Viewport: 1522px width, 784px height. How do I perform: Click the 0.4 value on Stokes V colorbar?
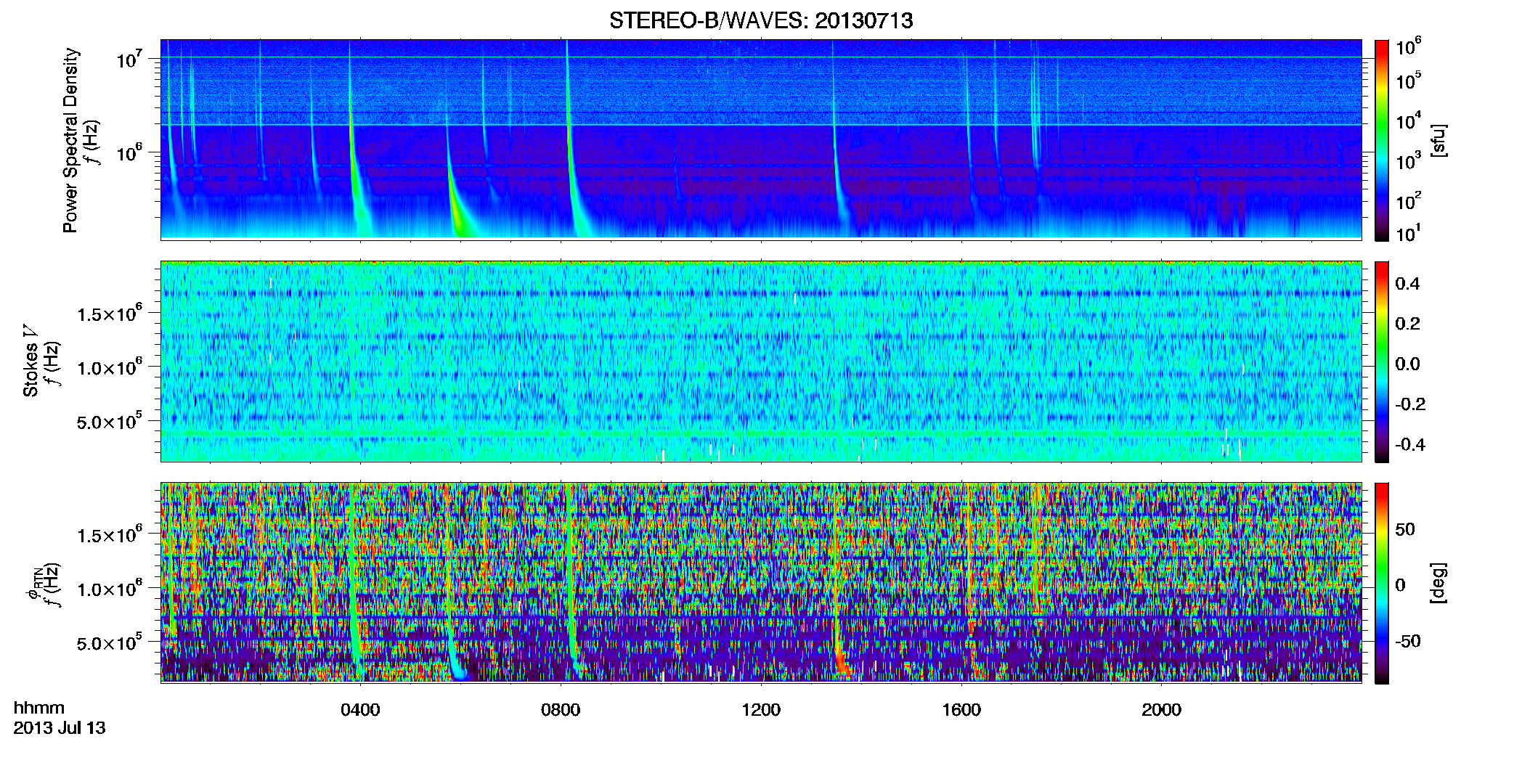[1407, 284]
